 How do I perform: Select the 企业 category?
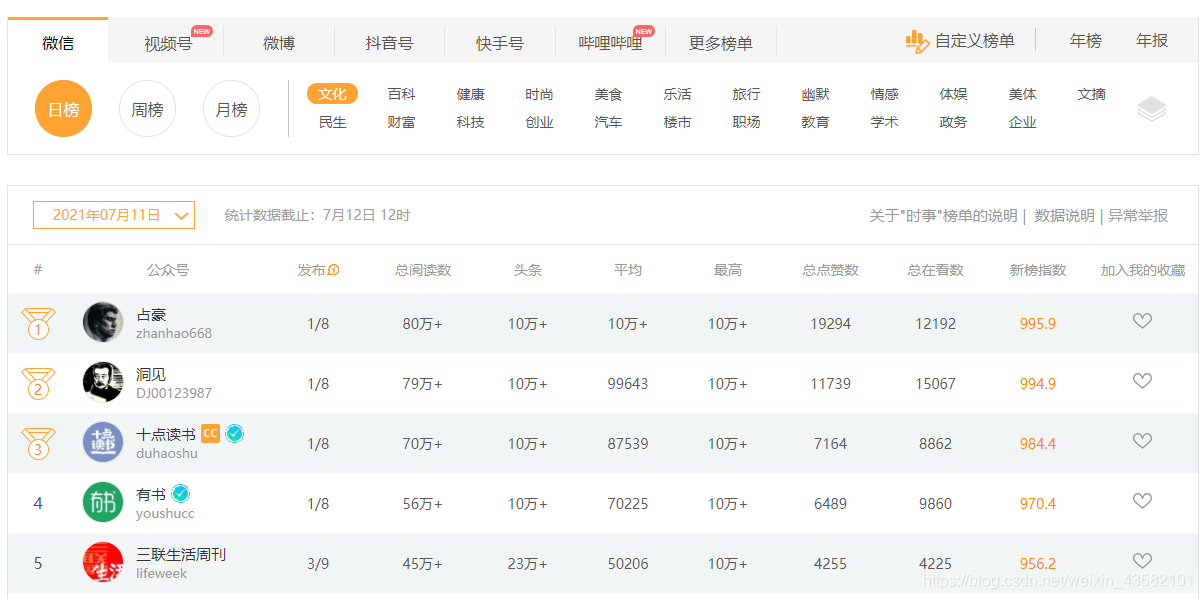tap(1023, 122)
